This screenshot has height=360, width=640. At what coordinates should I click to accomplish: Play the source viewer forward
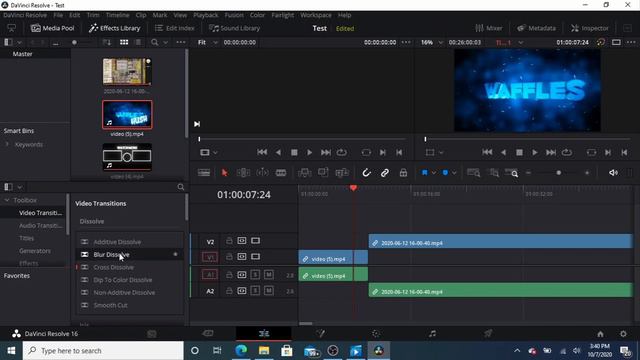pos(309,152)
